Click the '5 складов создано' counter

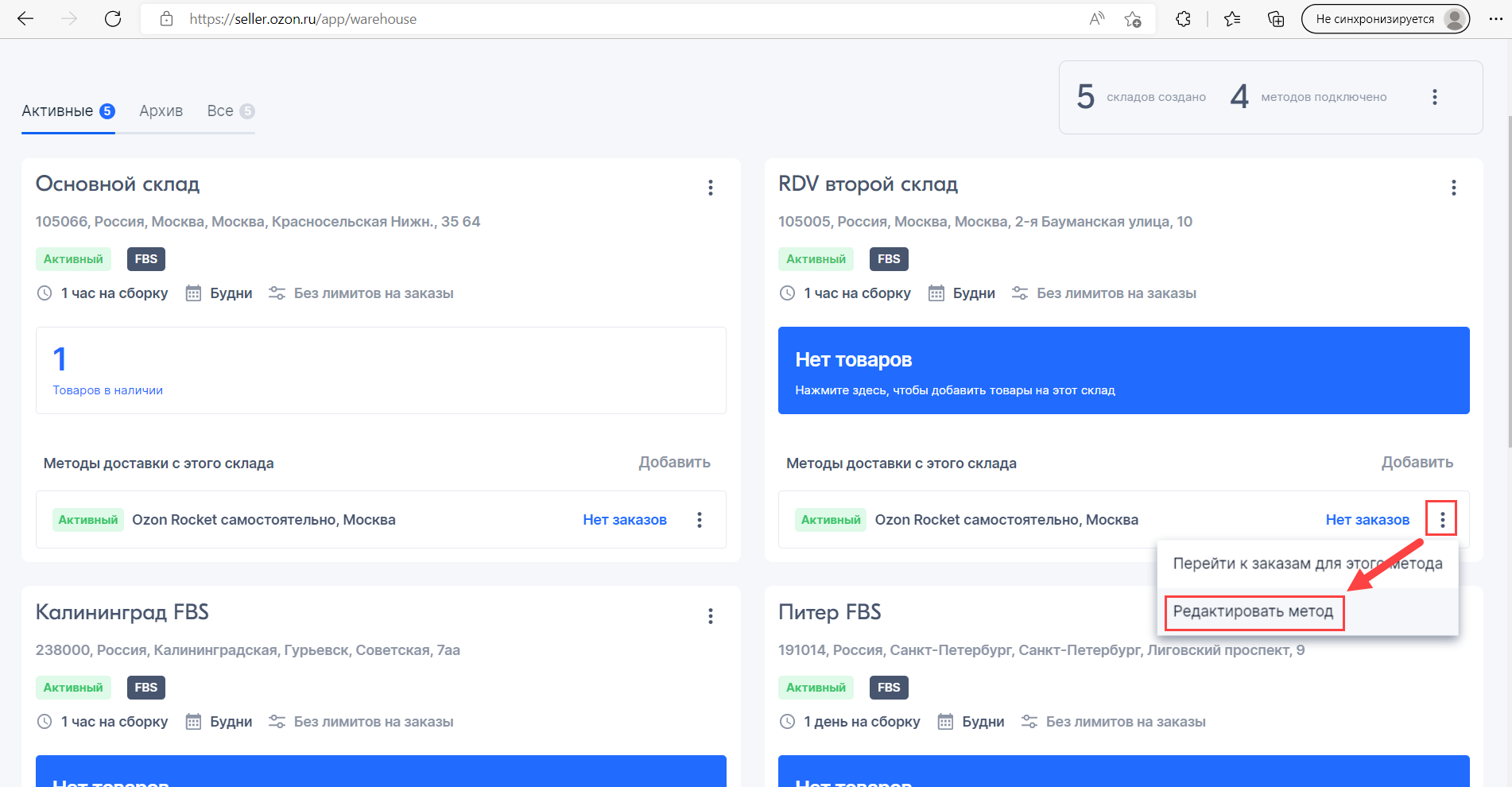click(1141, 97)
